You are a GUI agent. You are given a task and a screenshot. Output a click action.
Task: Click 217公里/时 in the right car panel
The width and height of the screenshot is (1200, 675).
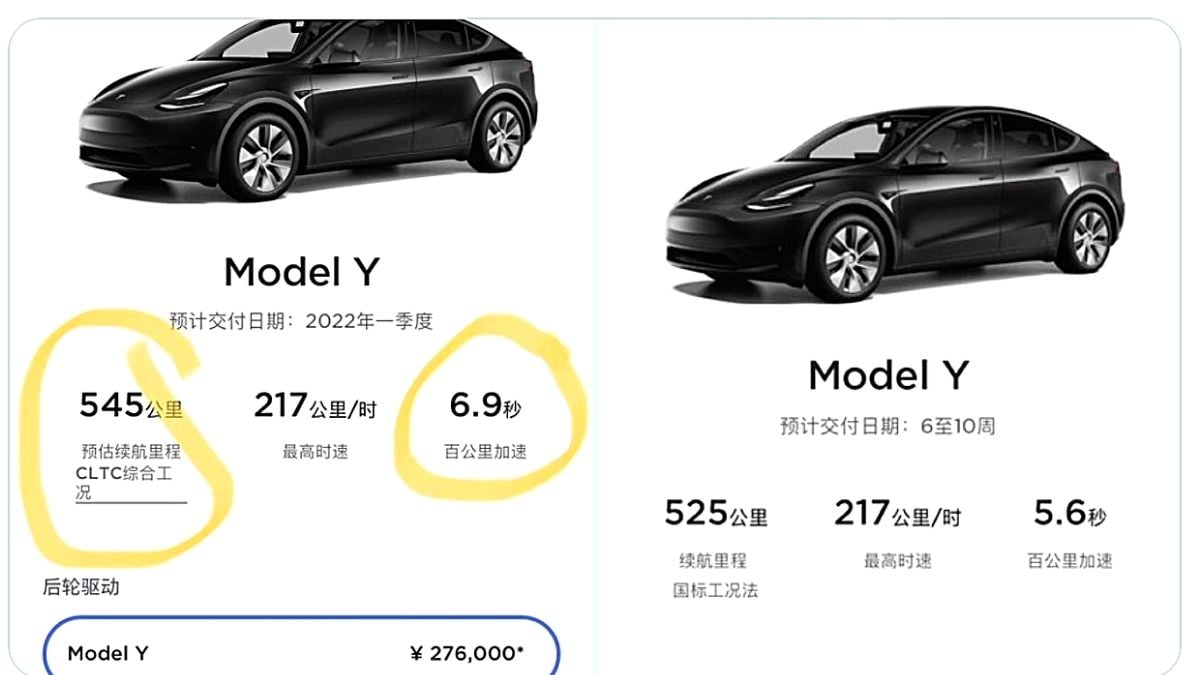897,514
